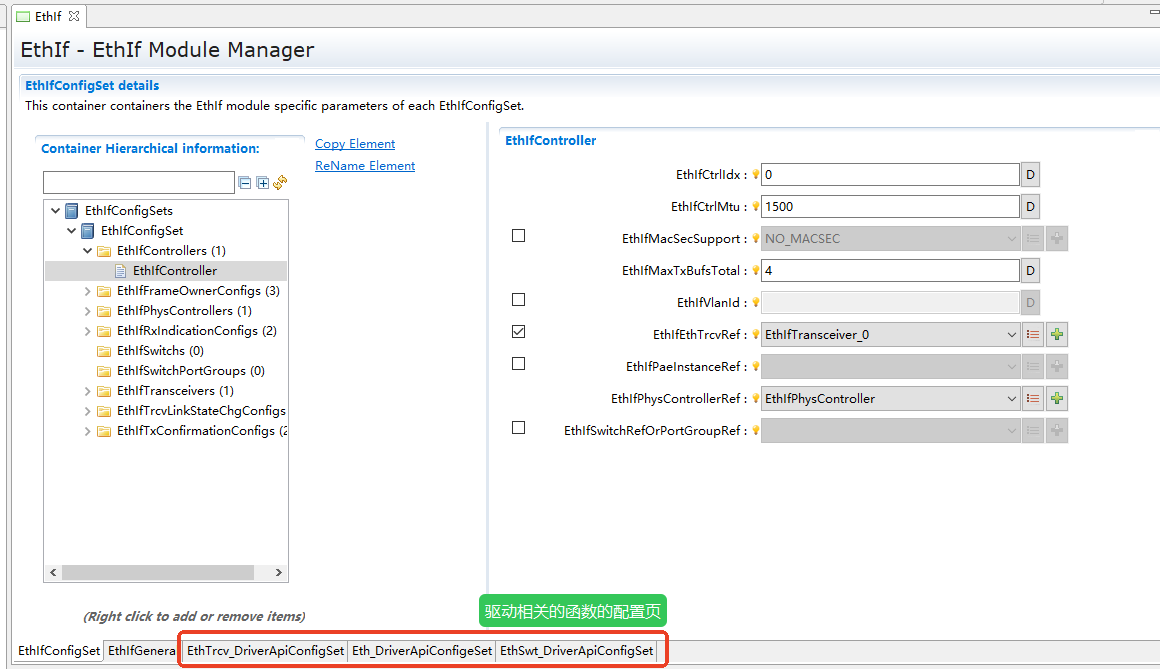Open the list icon next to EthIfEthTrcvRef

(x=1033, y=334)
